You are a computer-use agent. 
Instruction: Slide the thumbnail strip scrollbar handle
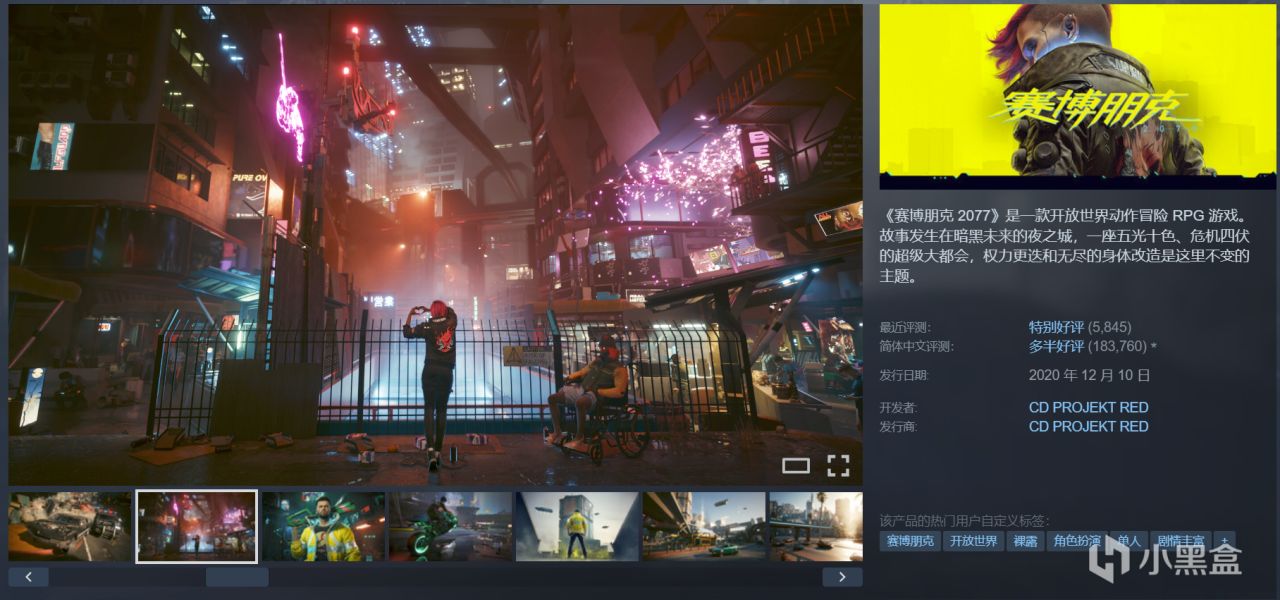[x=237, y=577]
